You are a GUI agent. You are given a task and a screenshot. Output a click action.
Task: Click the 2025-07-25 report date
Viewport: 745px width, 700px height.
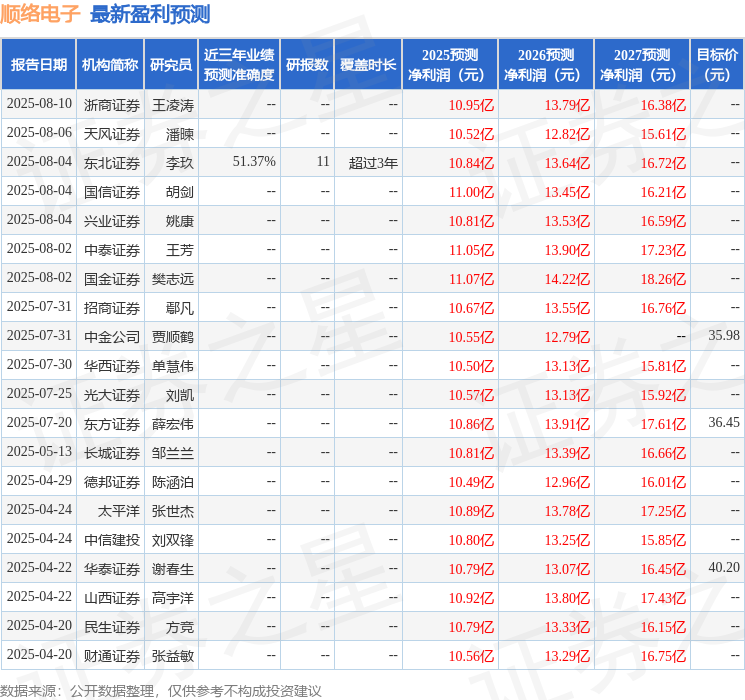click(x=39, y=393)
